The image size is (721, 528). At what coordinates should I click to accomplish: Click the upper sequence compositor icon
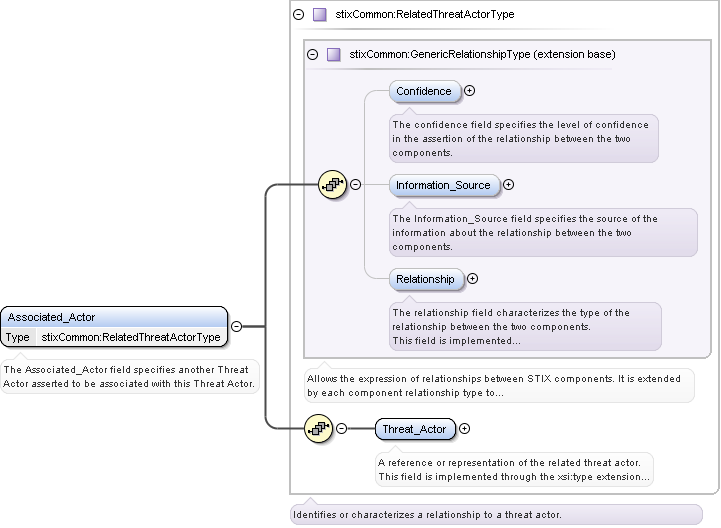(x=331, y=185)
